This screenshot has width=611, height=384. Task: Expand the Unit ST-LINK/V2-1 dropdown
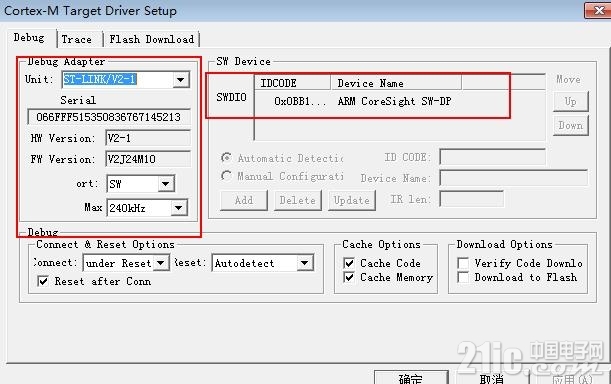[181, 80]
